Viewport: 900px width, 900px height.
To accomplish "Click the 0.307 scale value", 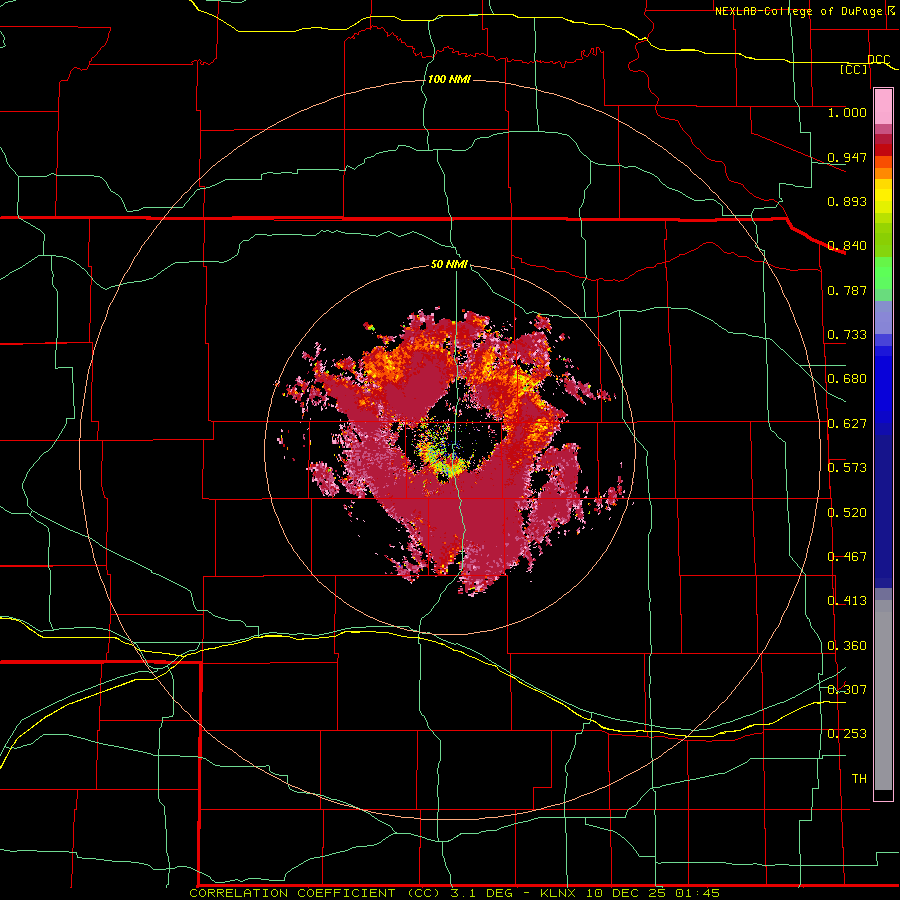I will coord(847,689).
